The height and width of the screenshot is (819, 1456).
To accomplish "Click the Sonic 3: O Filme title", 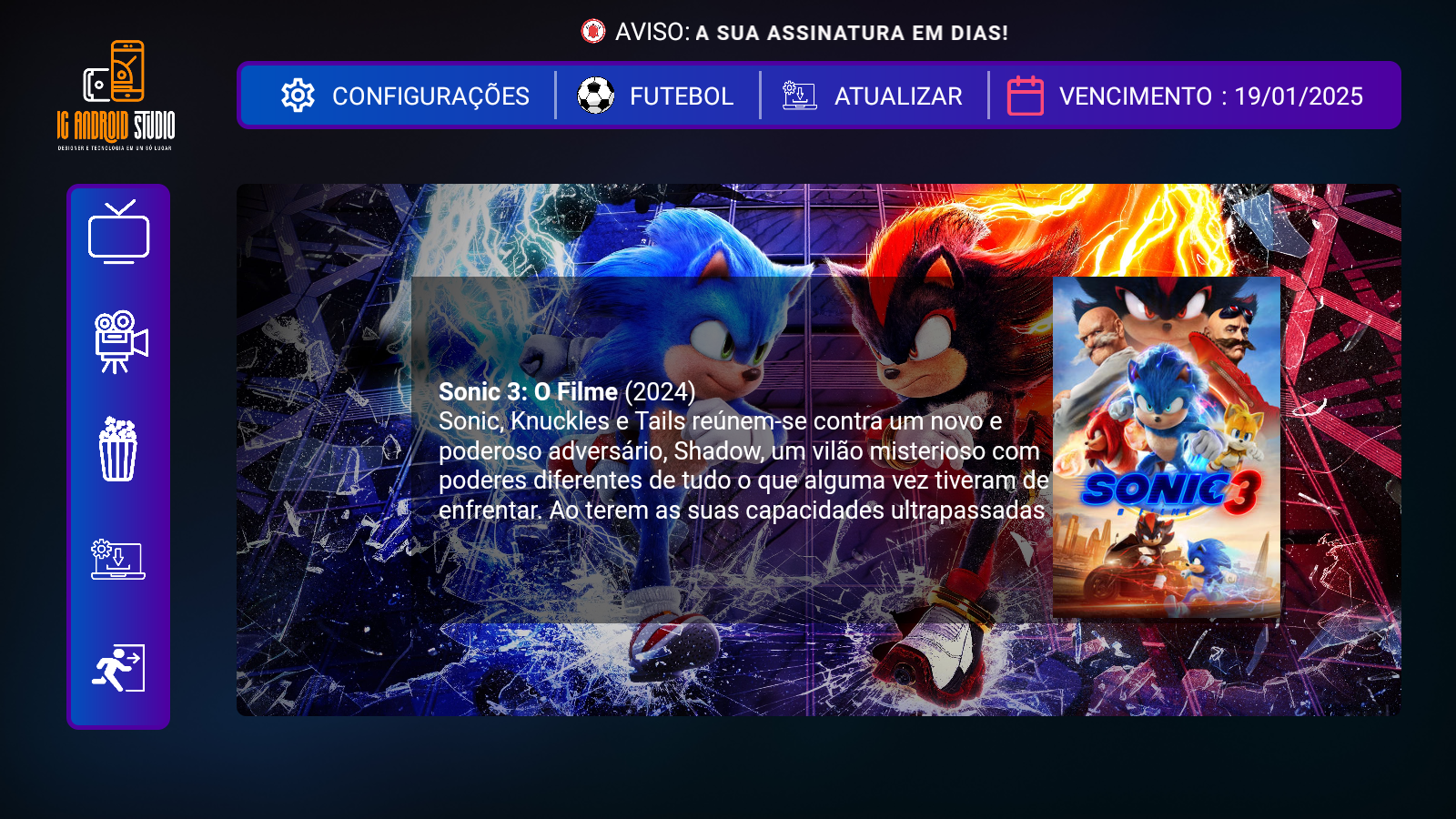I will pos(528,391).
